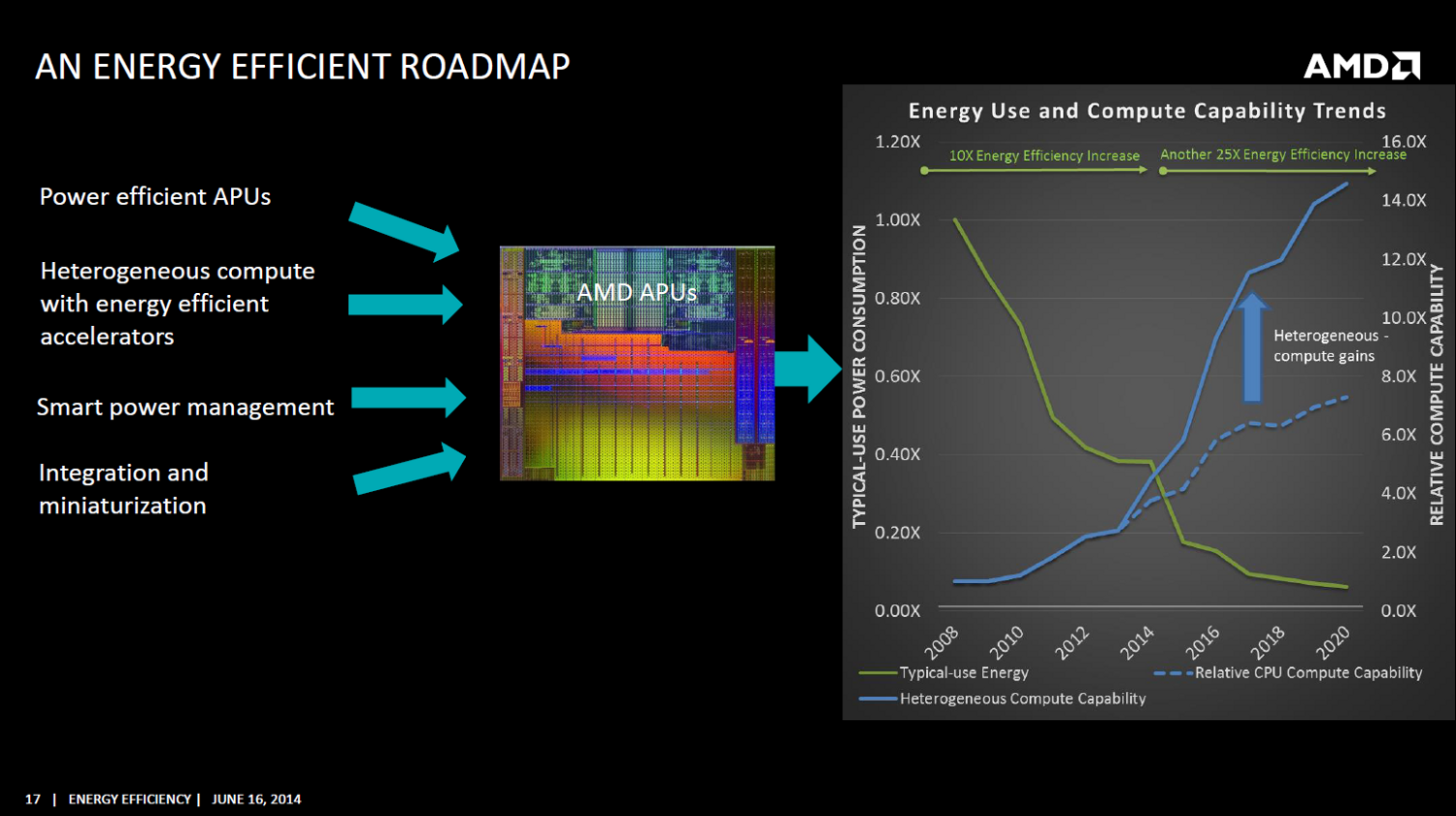The width and height of the screenshot is (1456, 816).
Task: Click the AMD logo in top corner
Action: coord(1362,66)
